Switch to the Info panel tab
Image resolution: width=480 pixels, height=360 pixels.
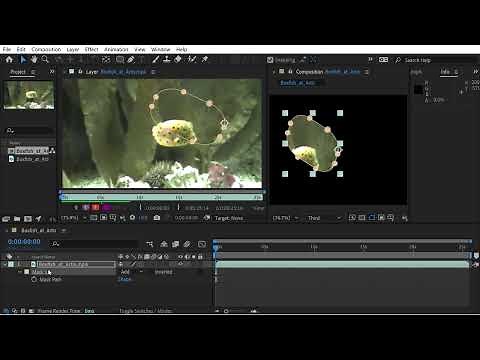pyautogui.click(x=445, y=72)
